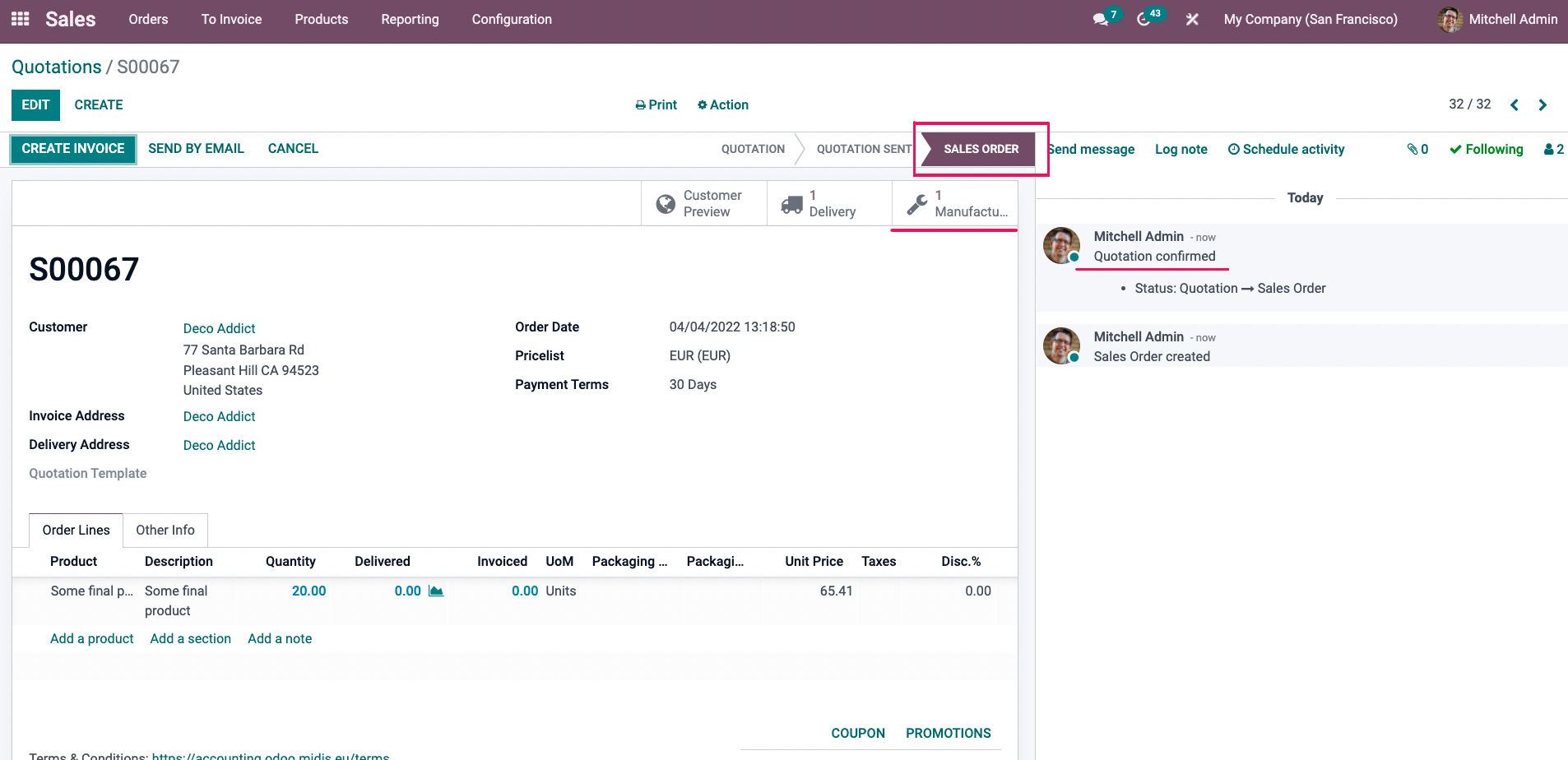
Task: Toggle the Following subscription
Action: tap(1487, 149)
